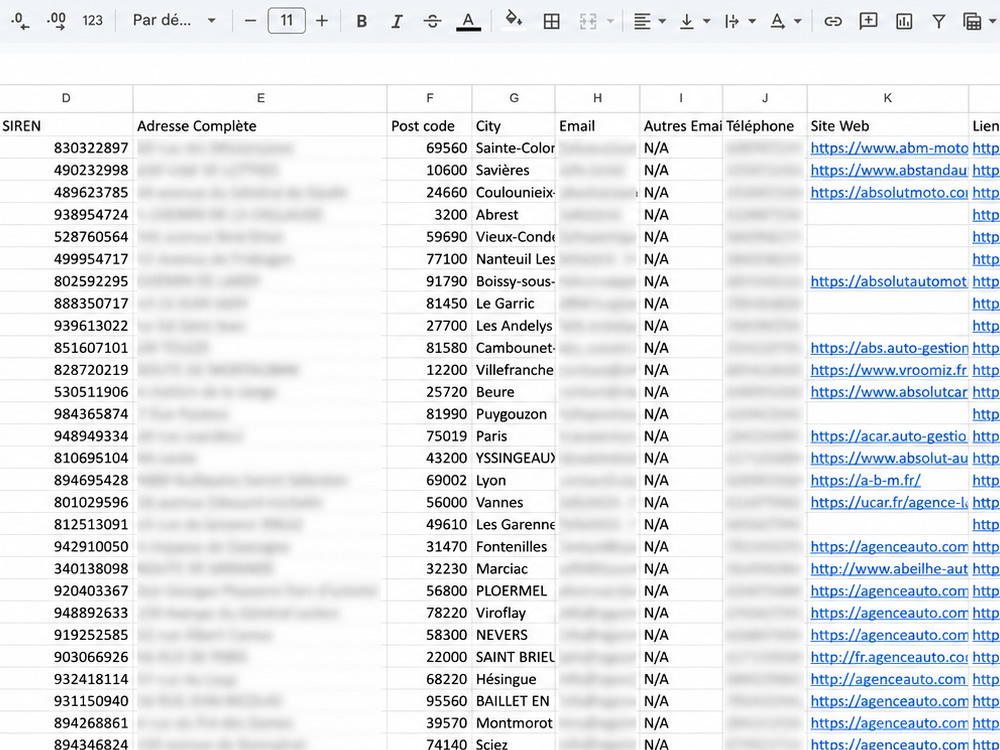Screen dimensions: 1000x750
Task: Open the https://abs.auto-gestion link
Action: pos(889,348)
